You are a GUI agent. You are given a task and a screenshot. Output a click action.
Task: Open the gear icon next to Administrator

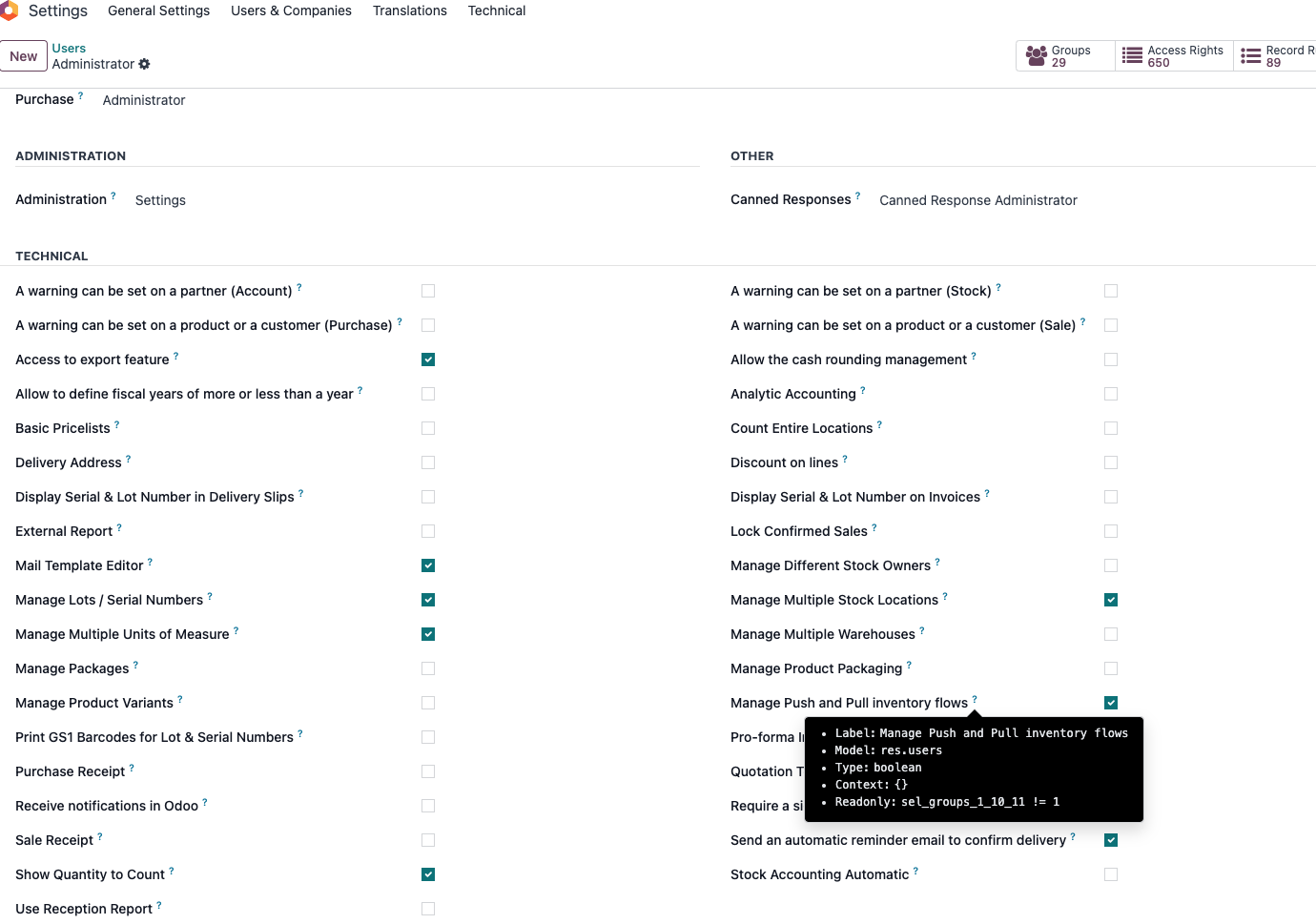(x=144, y=64)
